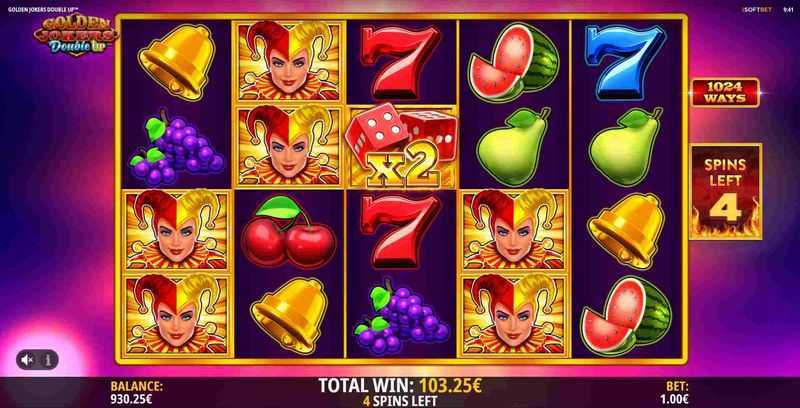
Task: Open the game info icon
Action: coord(48,360)
